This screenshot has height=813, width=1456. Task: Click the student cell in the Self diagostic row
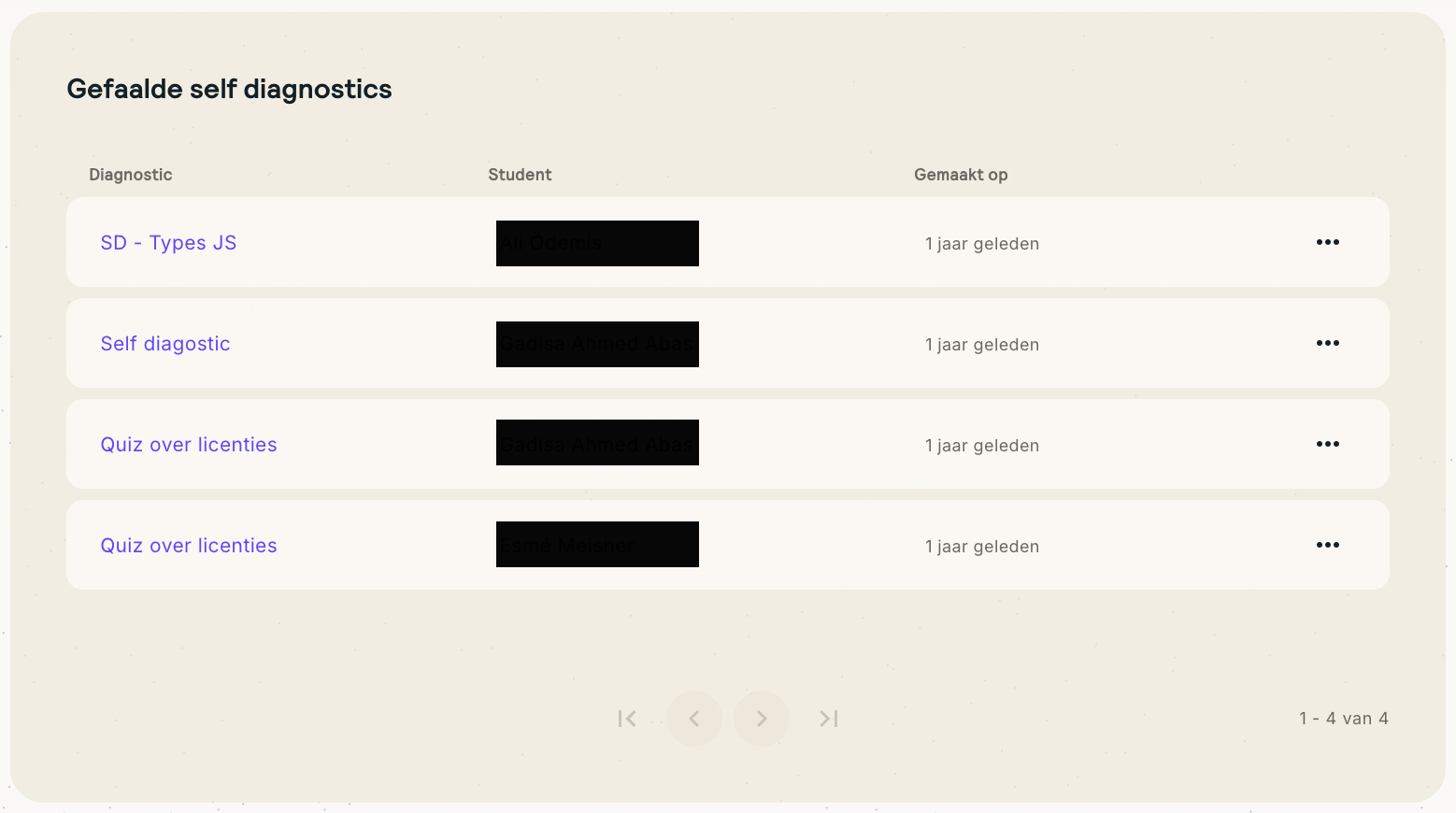pyautogui.click(x=597, y=344)
